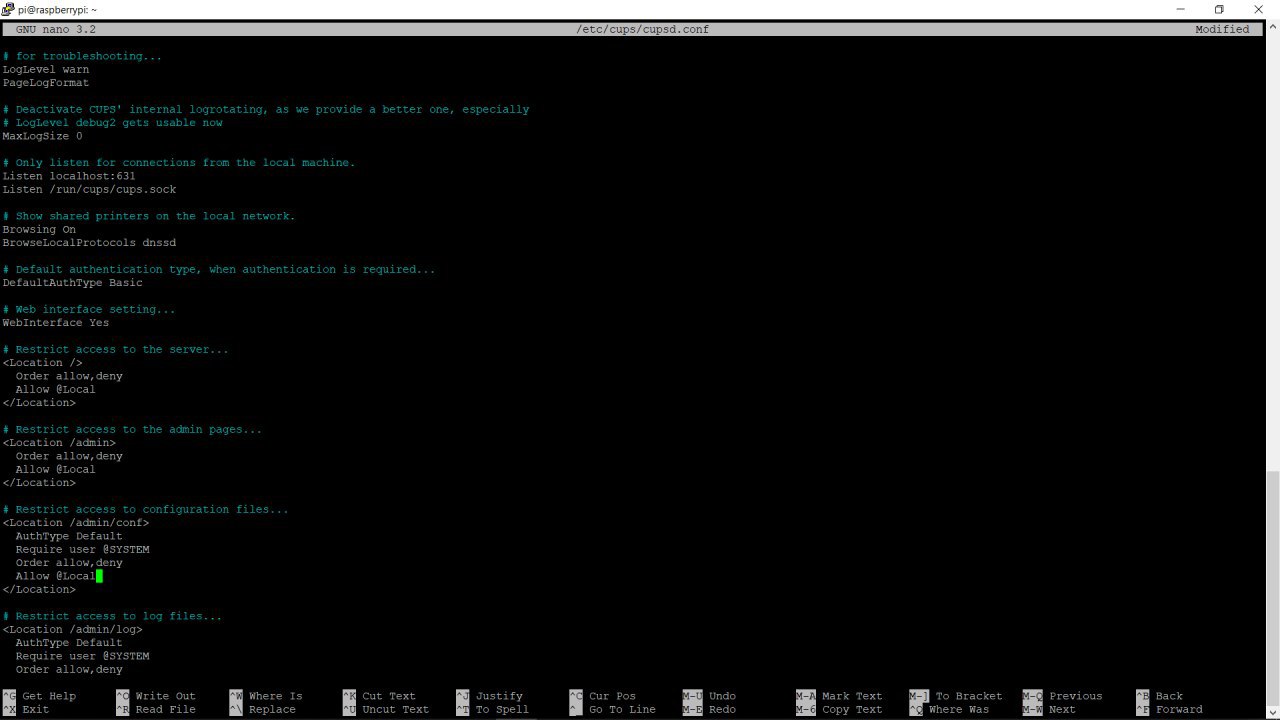Click '# for troubleshooting...' comment
Screen dimensions: 1280x720
click(x=82, y=56)
